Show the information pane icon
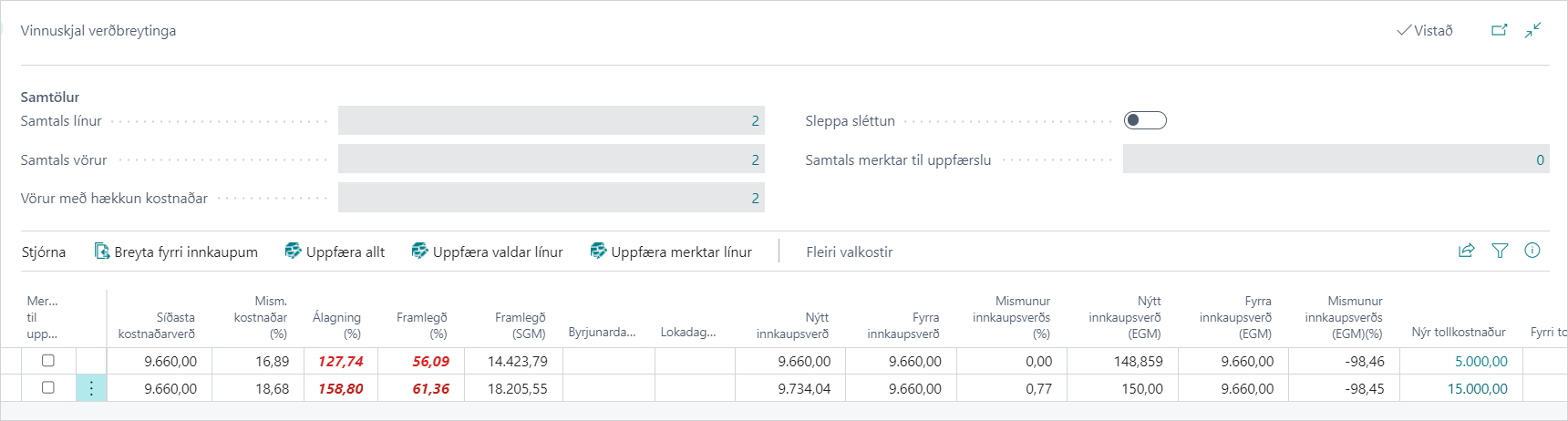Screen dimensions: 1568x421 point(1532,251)
